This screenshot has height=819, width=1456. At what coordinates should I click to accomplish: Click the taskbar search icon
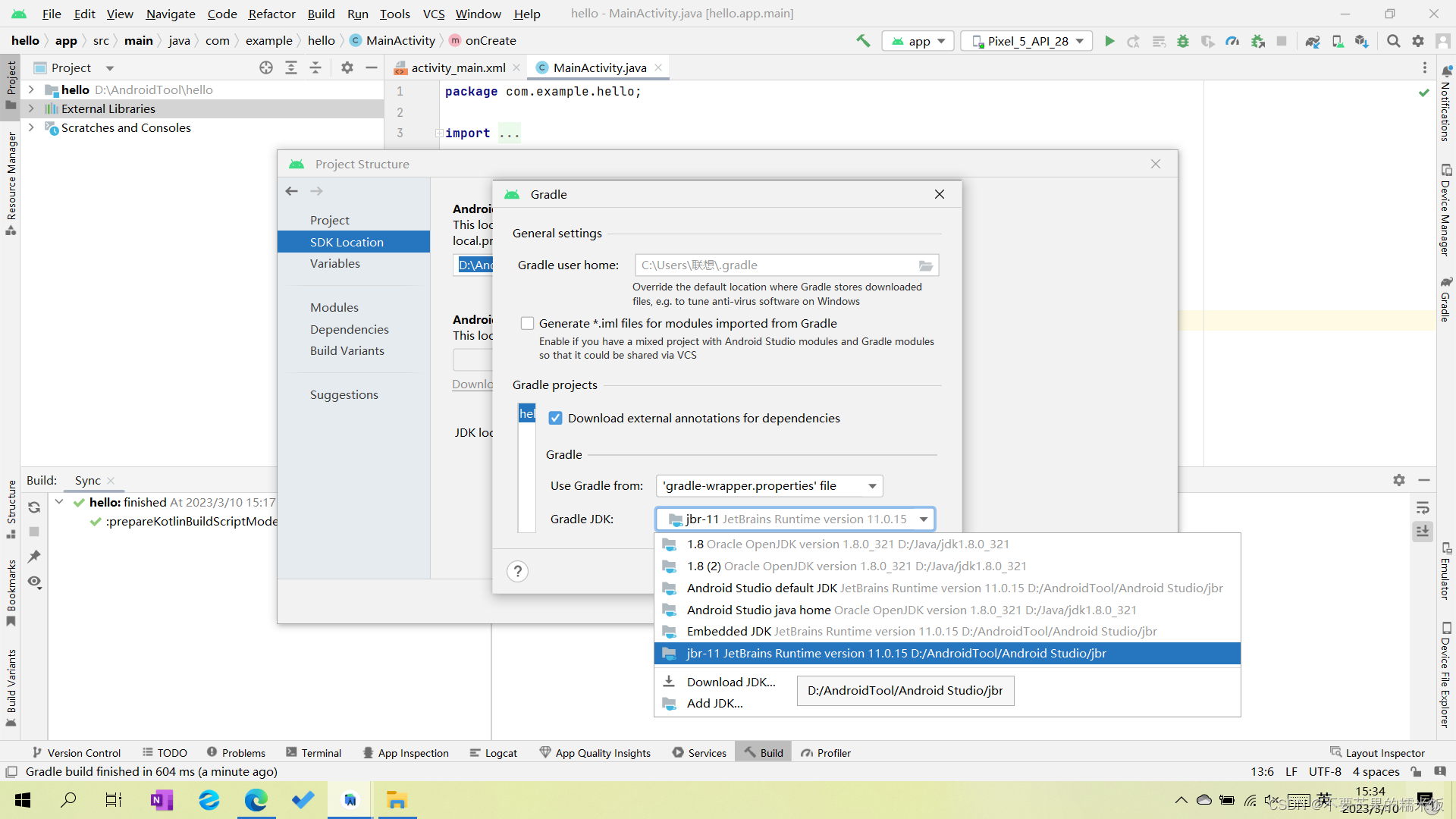click(x=68, y=800)
